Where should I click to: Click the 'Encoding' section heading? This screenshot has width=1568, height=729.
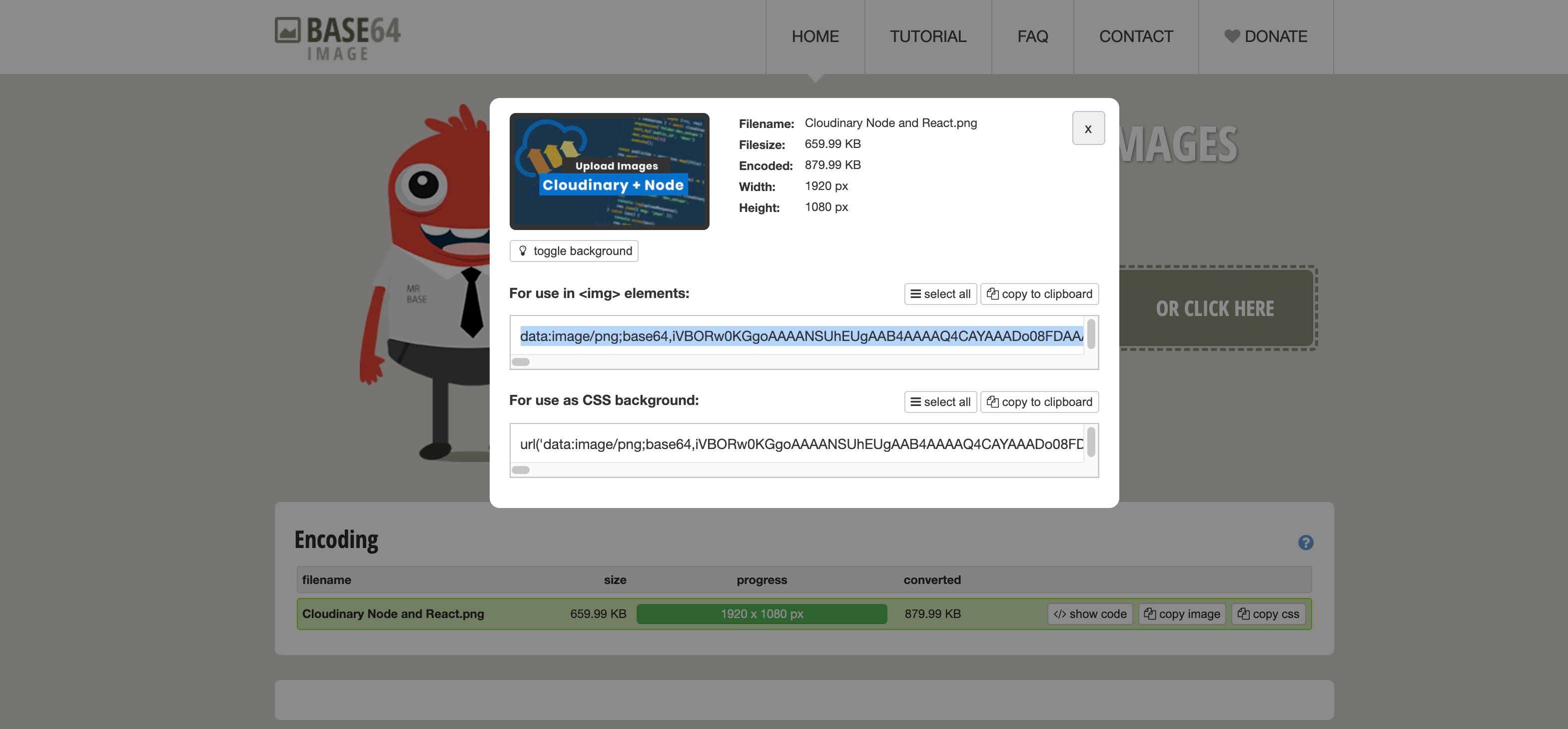pos(336,539)
